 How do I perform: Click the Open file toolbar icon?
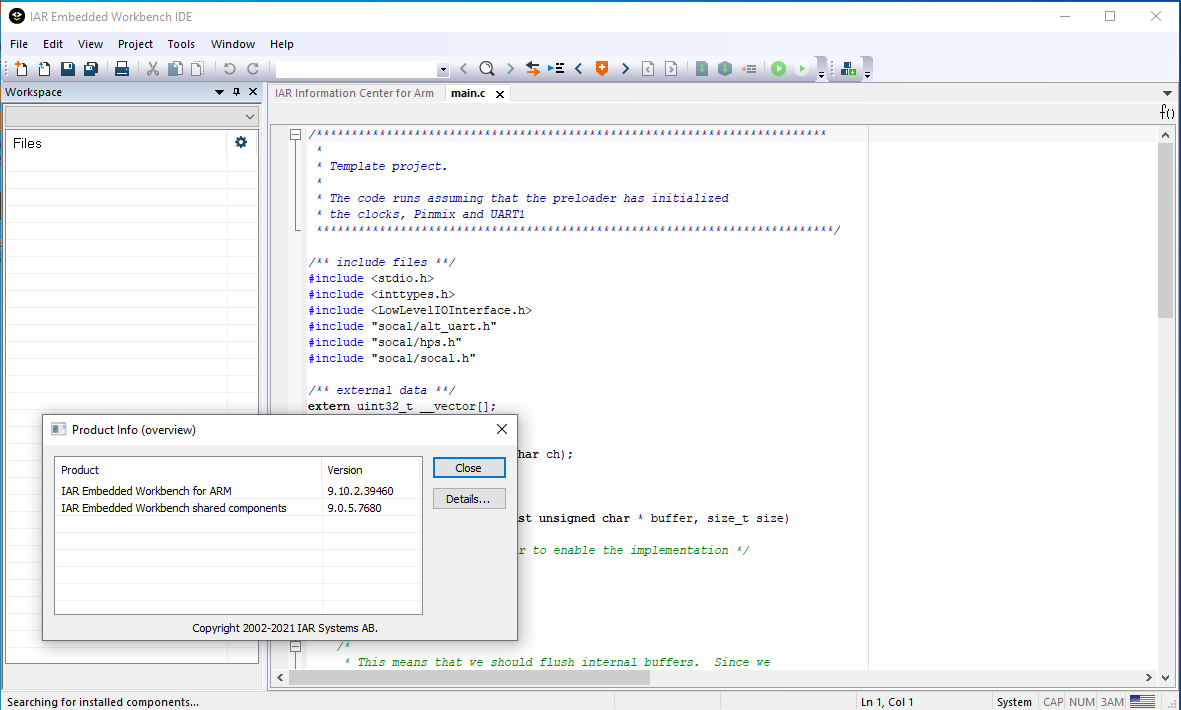(44, 69)
